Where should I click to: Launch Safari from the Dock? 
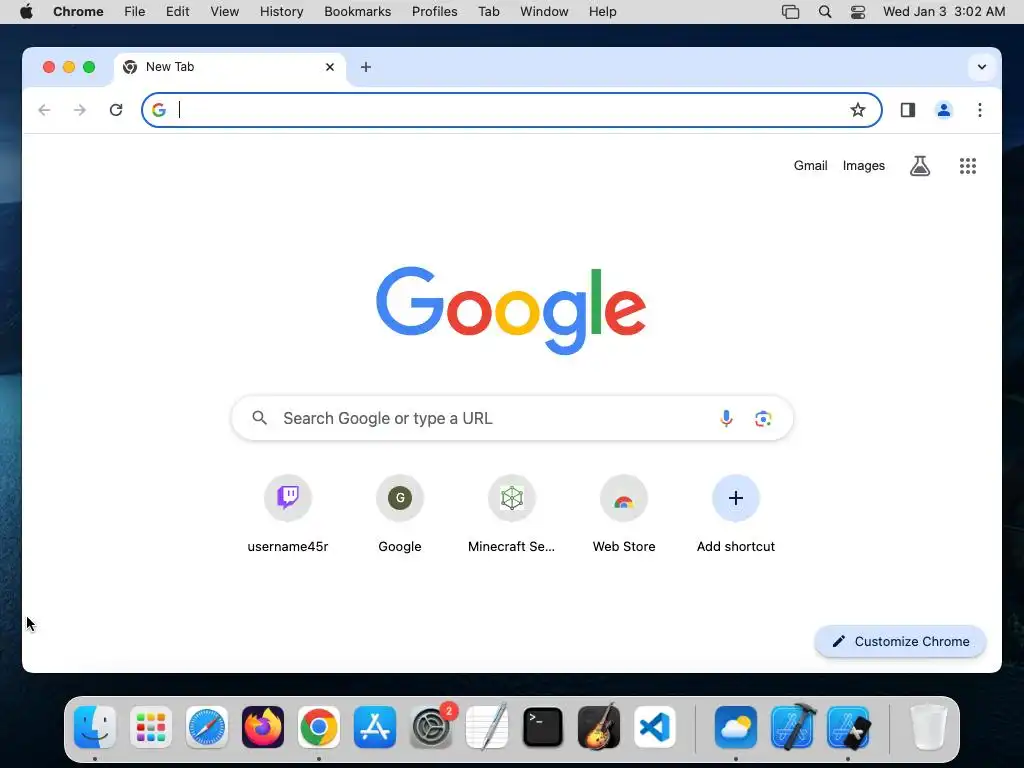pos(207,727)
